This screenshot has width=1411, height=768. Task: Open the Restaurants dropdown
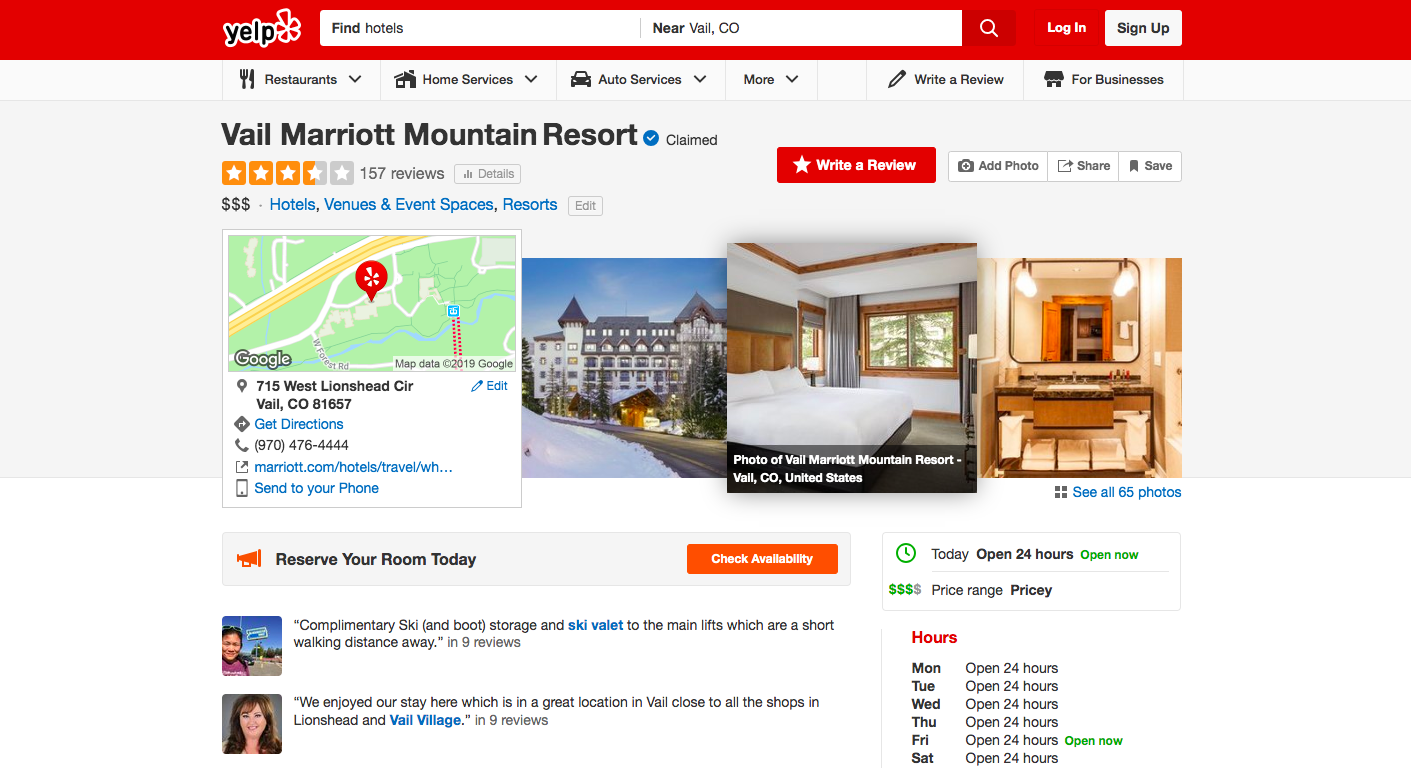tap(301, 79)
